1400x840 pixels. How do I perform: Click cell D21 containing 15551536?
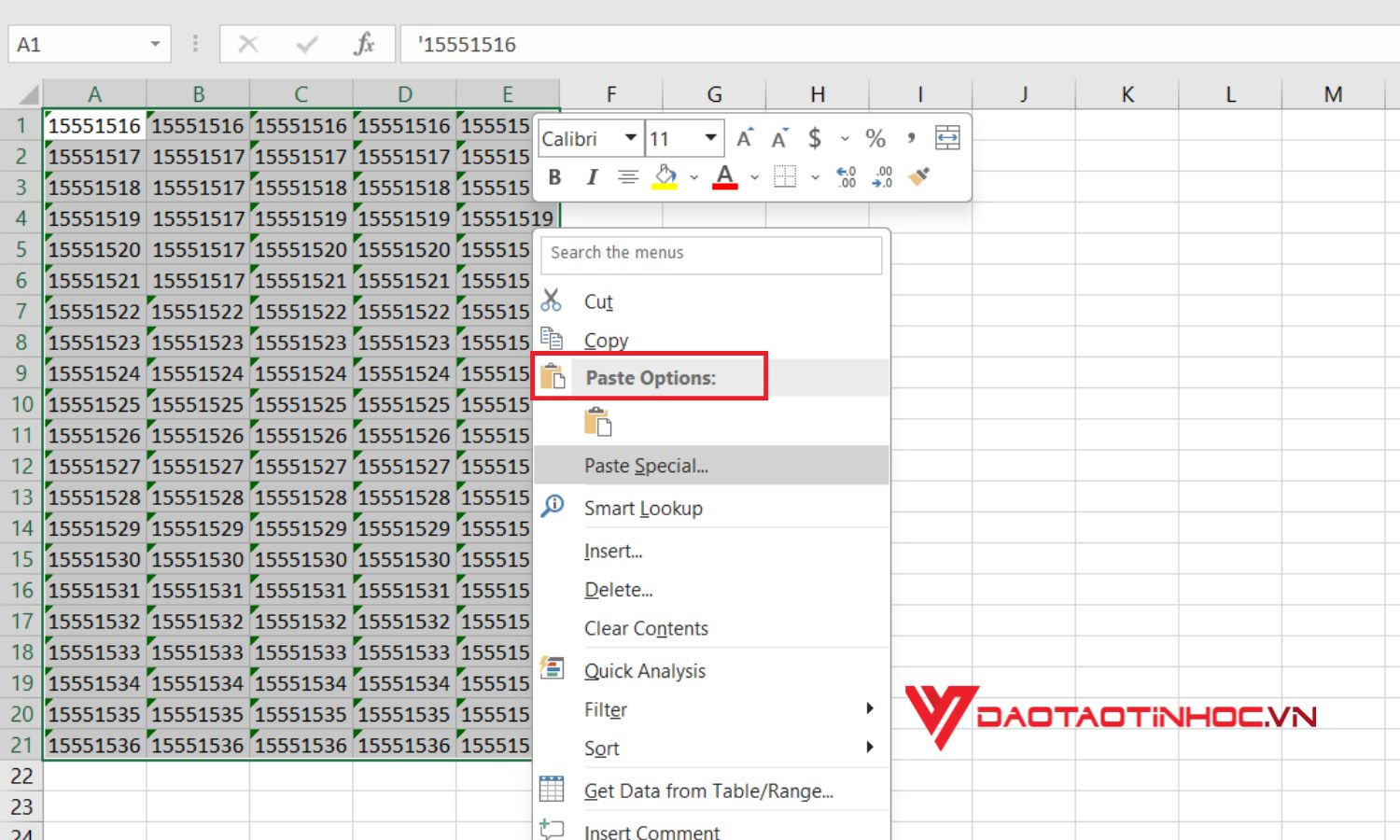click(404, 745)
